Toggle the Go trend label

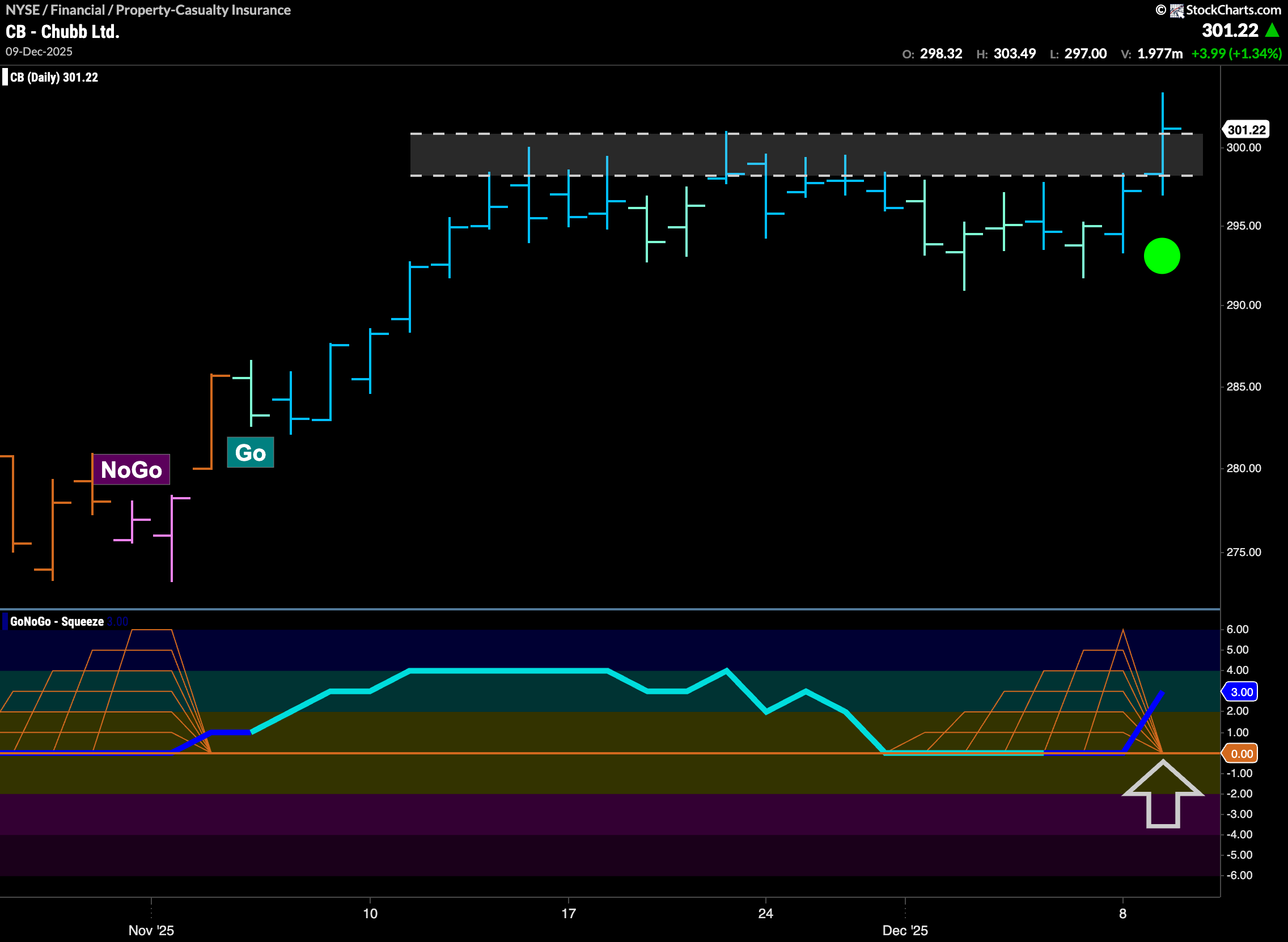pos(251,452)
